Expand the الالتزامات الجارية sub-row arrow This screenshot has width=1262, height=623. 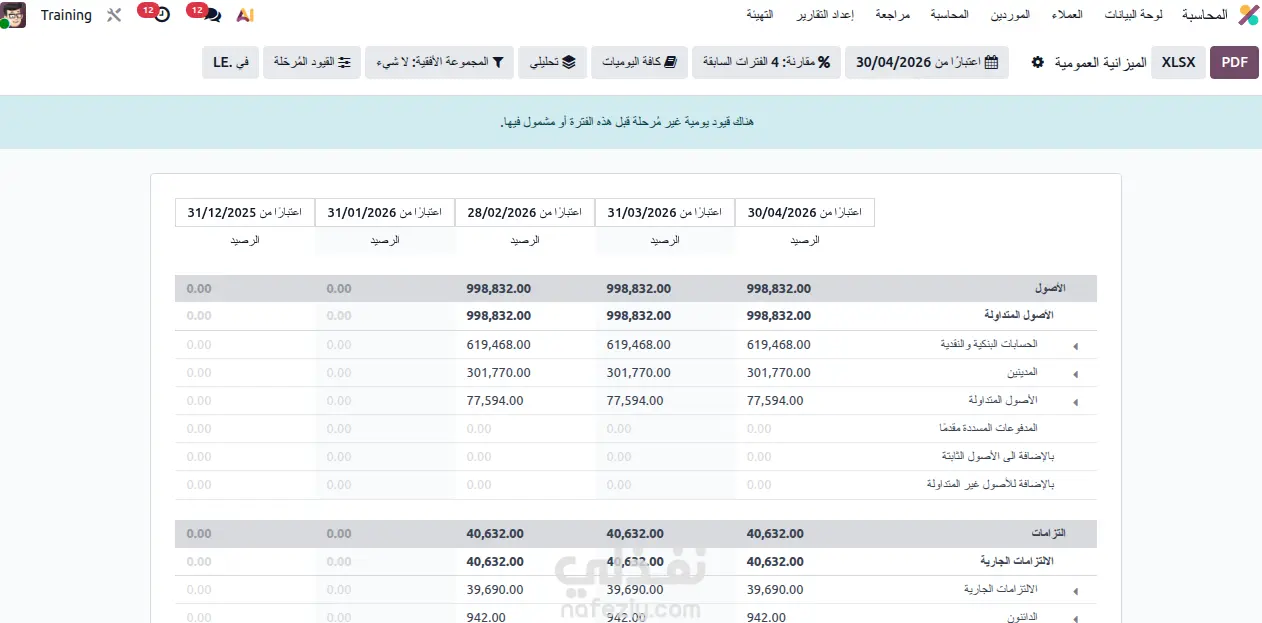1076,590
